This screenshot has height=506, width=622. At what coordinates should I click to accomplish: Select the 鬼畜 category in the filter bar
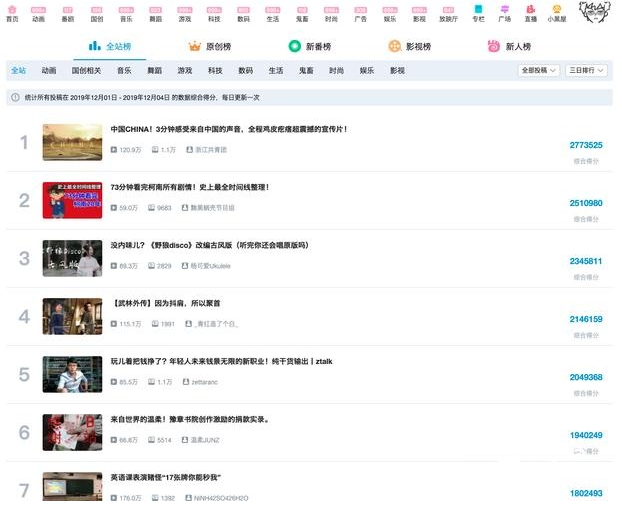click(x=306, y=71)
